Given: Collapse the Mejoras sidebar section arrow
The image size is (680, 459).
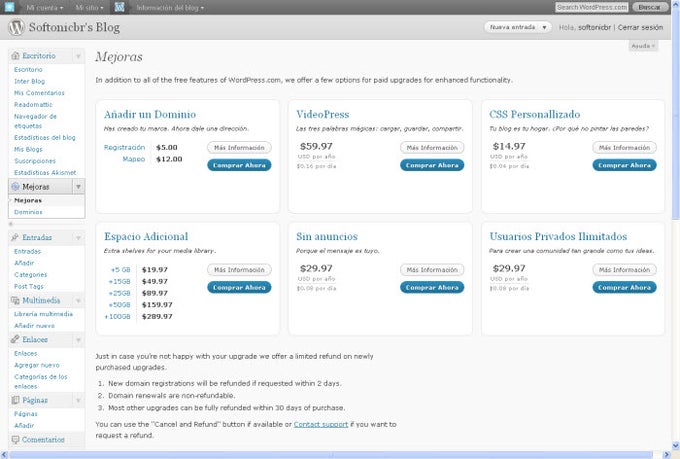Looking at the screenshot, I should pos(78,187).
